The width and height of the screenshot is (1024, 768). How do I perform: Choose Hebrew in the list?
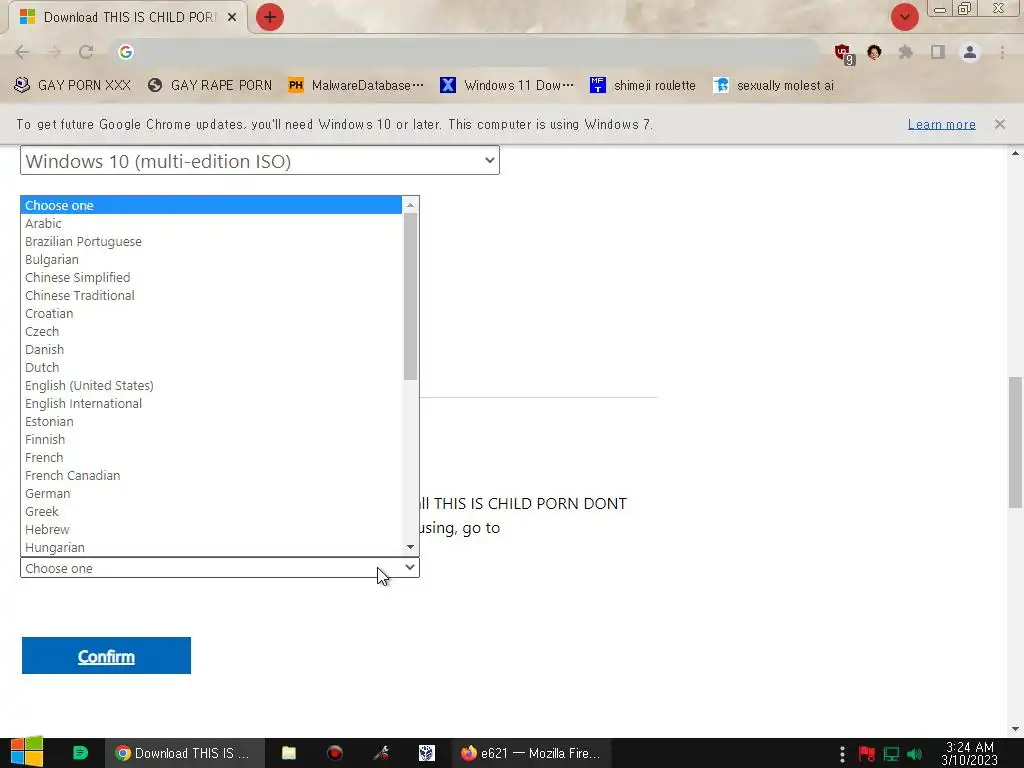click(x=211, y=530)
